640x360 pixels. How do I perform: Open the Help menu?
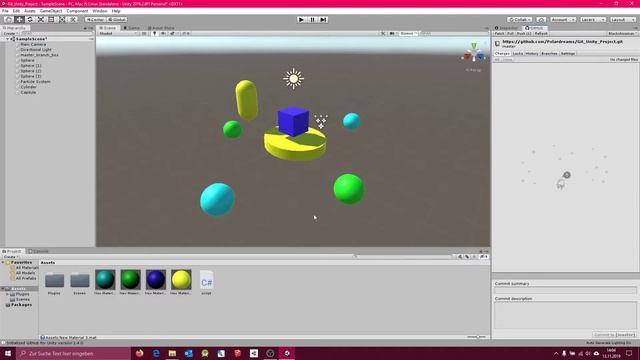point(116,11)
